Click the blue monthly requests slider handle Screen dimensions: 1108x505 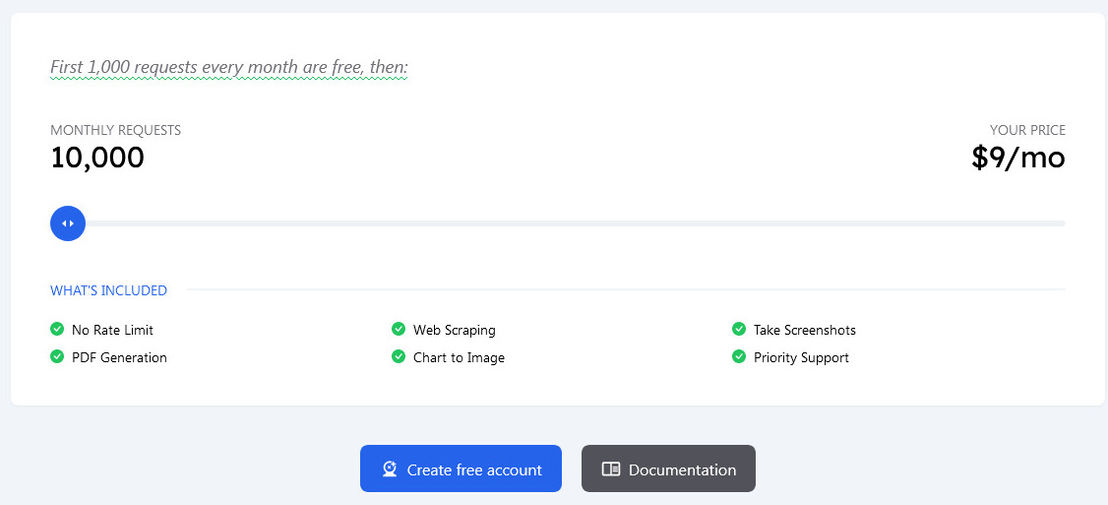pyautogui.click(x=68, y=223)
